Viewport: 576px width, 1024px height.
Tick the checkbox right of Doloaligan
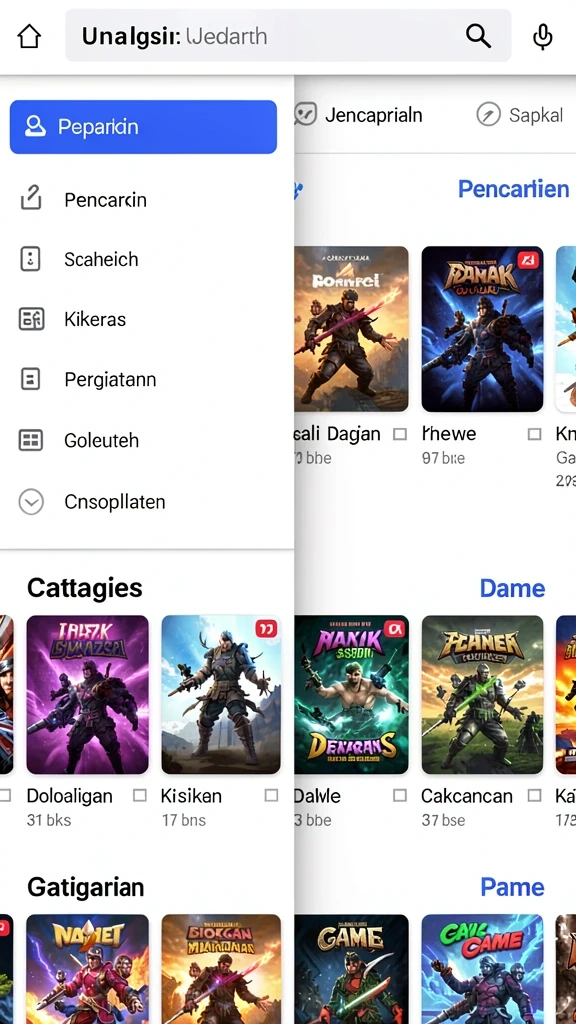tap(139, 795)
